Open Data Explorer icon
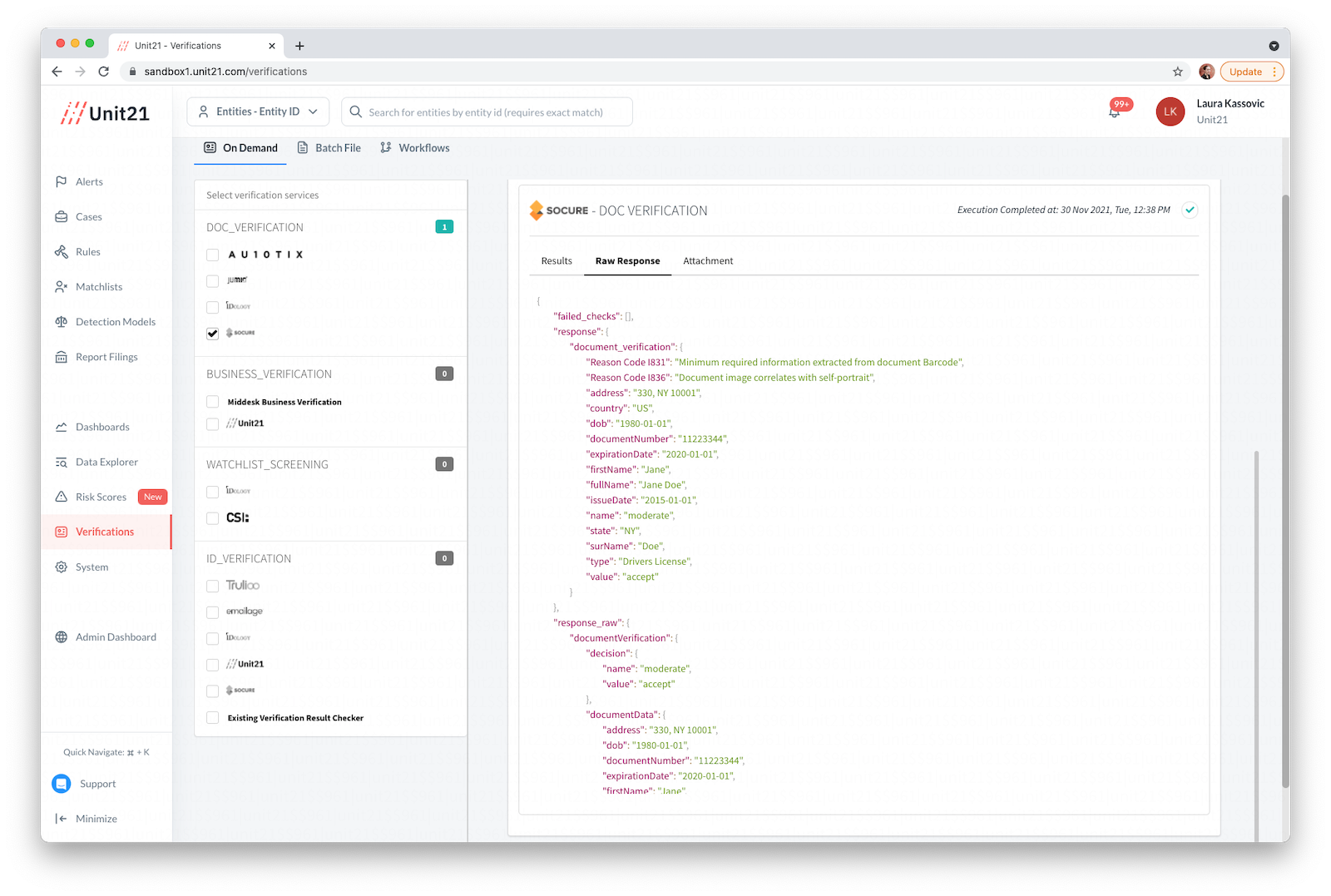1331x896 pixels. [61, 462]
